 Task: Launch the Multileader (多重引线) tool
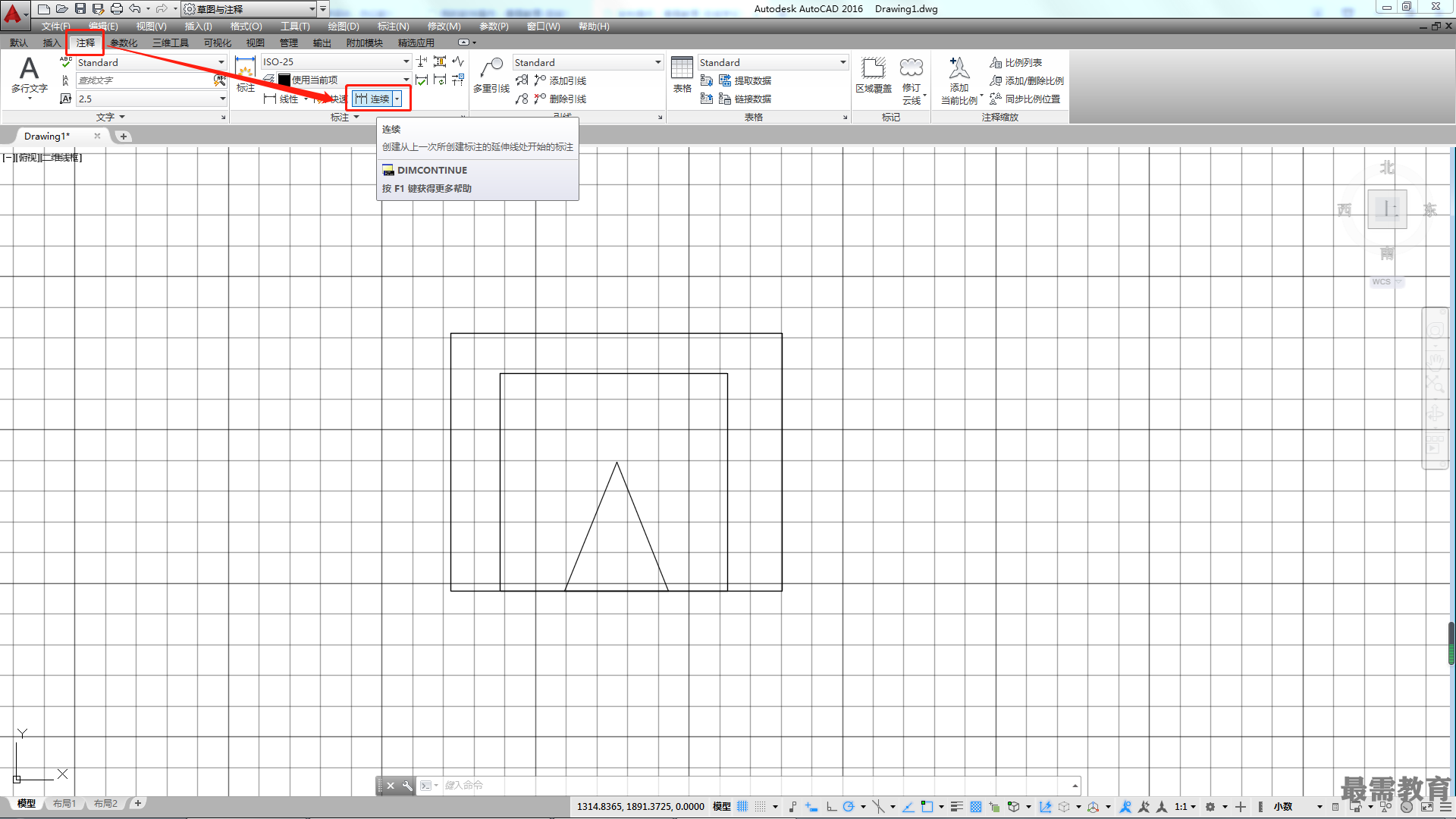491,75
